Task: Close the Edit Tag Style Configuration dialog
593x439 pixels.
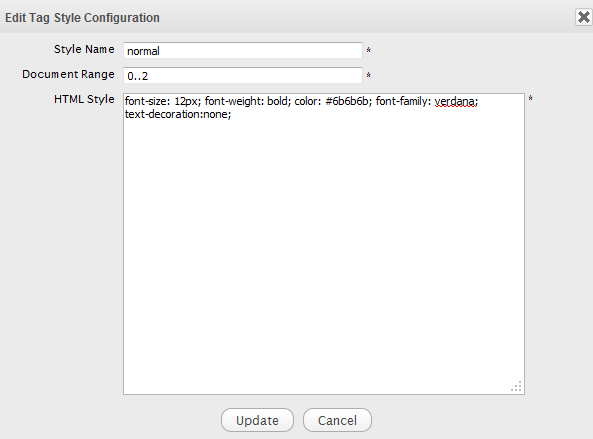Action: point(584,17)
